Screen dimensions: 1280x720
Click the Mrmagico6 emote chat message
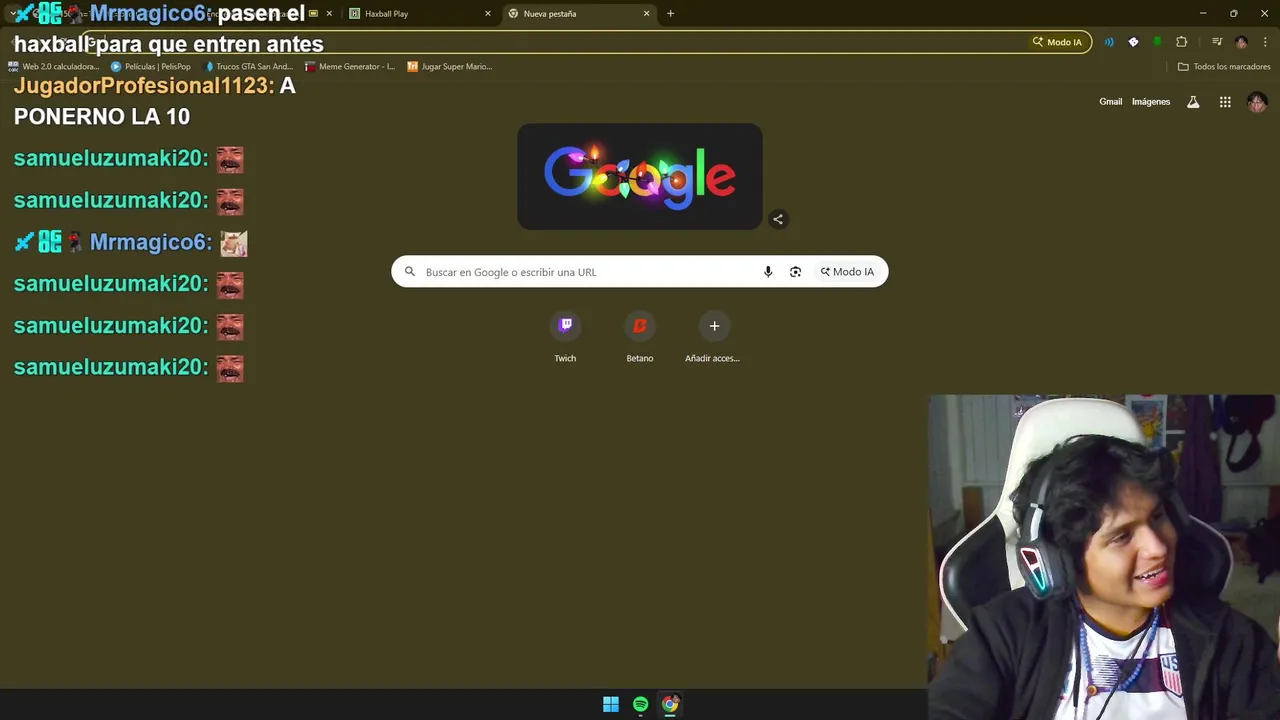(130, 242)
